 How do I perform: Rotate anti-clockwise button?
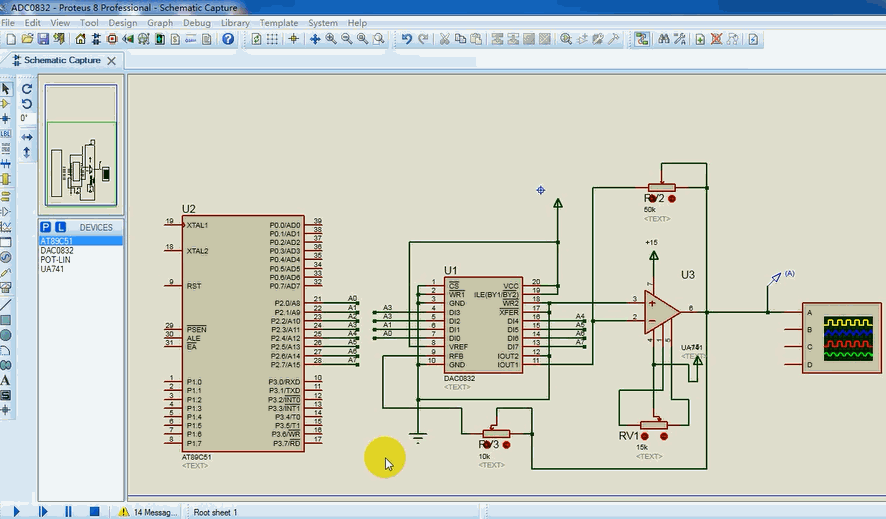27,104
